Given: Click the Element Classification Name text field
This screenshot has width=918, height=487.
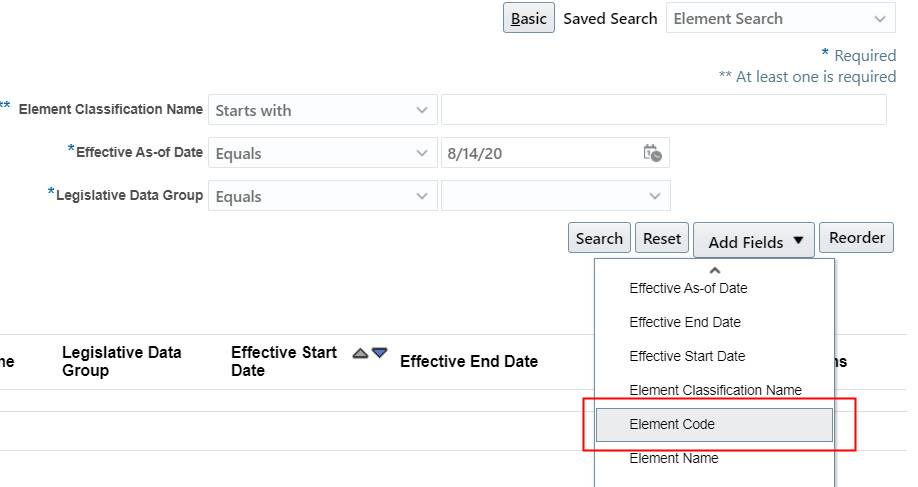Looking at the screenshot, I should coord(663,110).
